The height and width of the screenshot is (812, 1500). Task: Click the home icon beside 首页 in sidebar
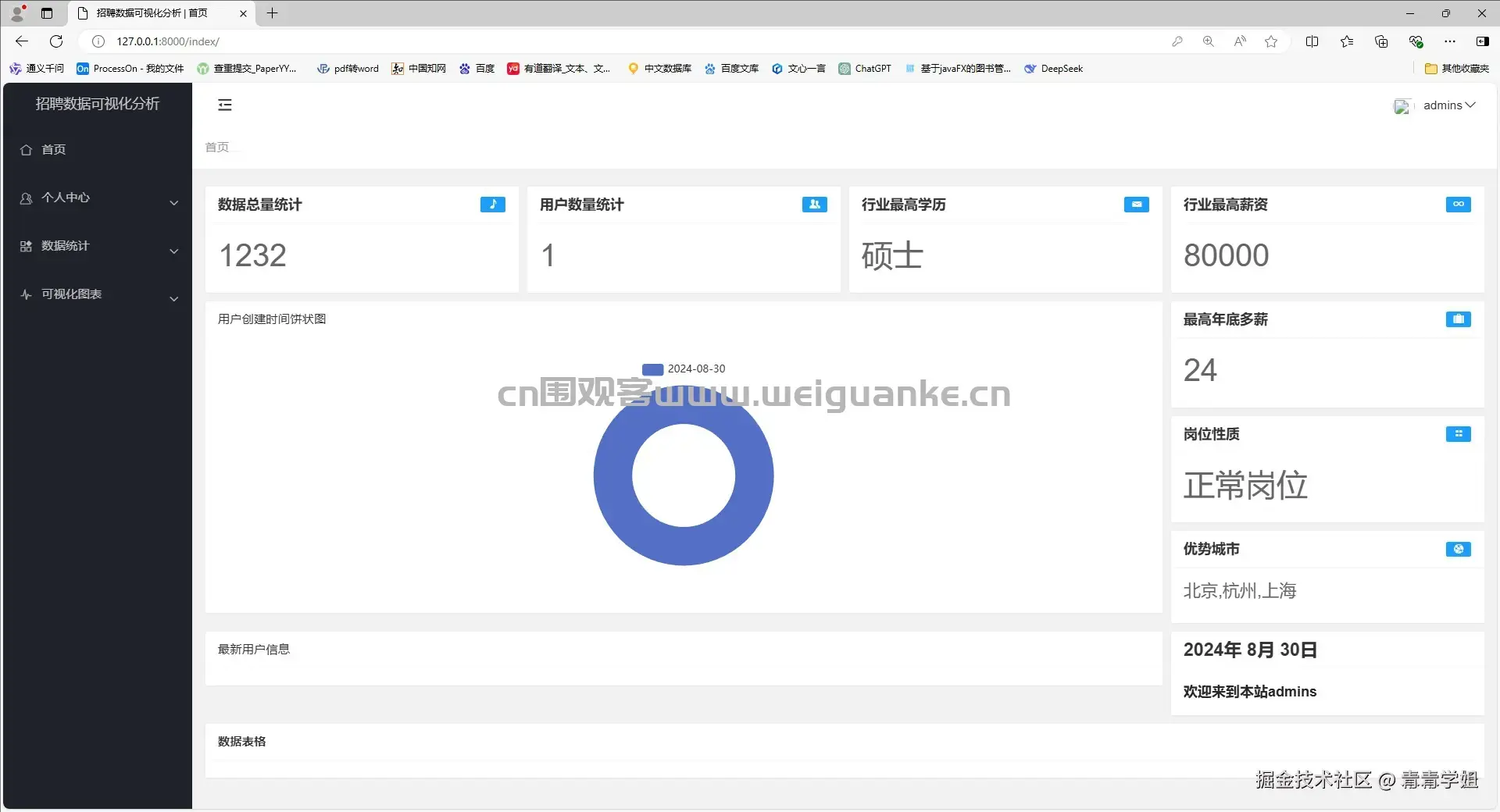pos(26,150)
